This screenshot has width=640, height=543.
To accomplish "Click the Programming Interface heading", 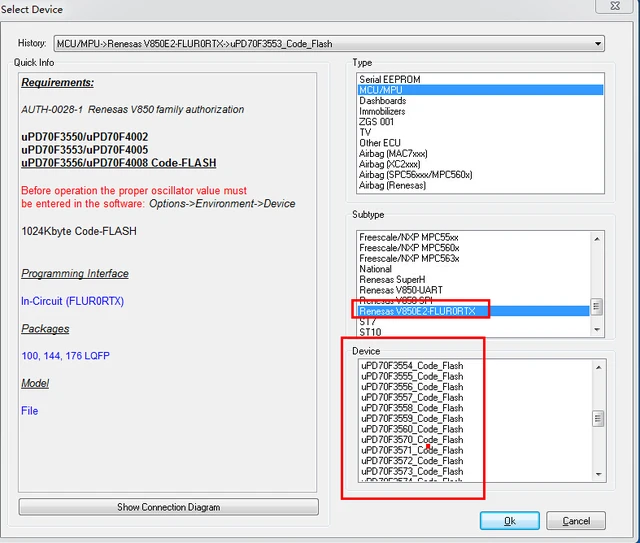I will (75, 274).
